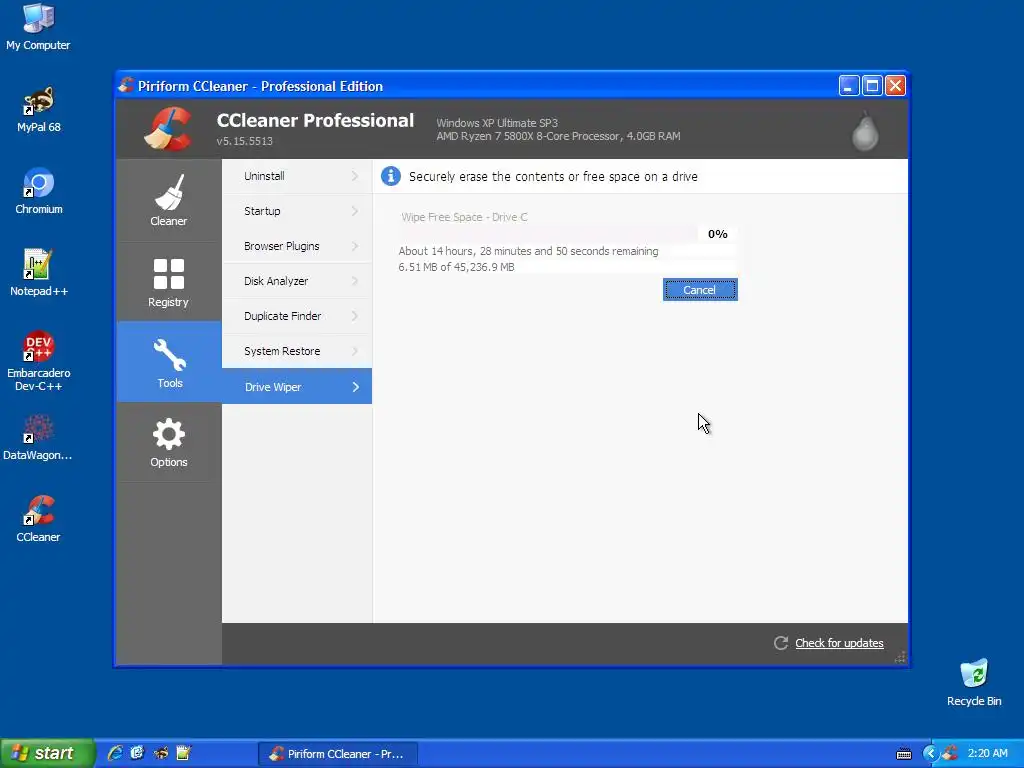The height and width of the screenshot is (768, 1024).
Task: Click CCleaner system tray icon
Action: [950, 754]
